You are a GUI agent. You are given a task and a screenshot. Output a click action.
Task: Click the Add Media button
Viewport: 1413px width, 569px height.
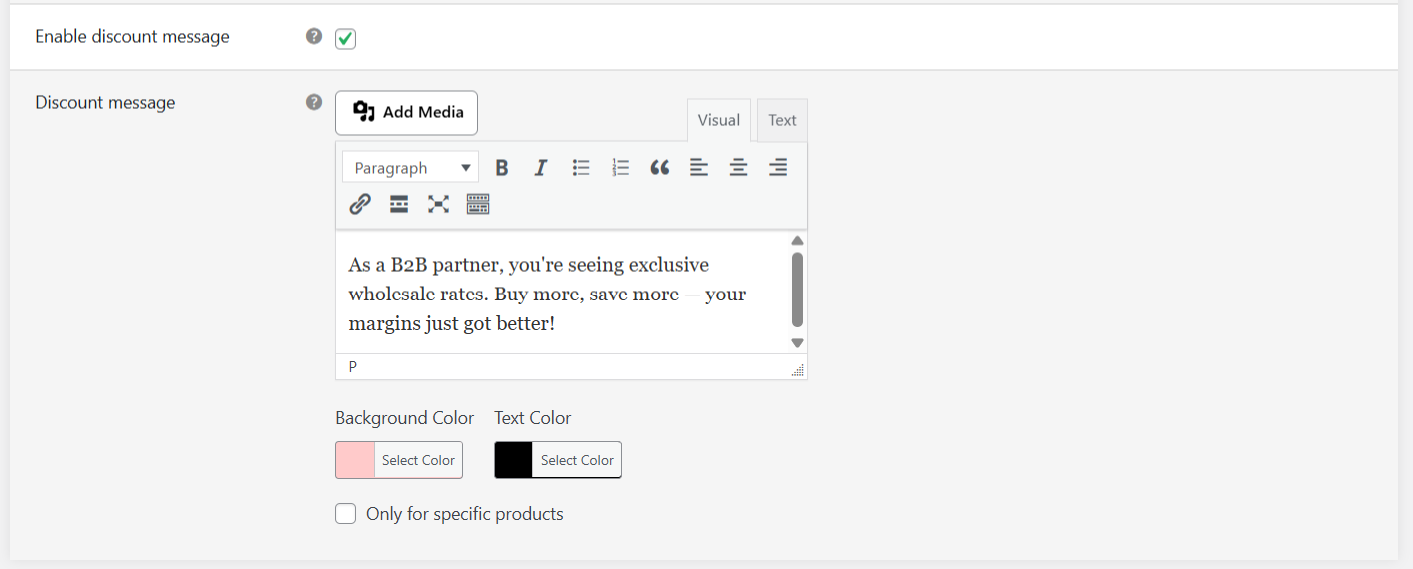406,113
